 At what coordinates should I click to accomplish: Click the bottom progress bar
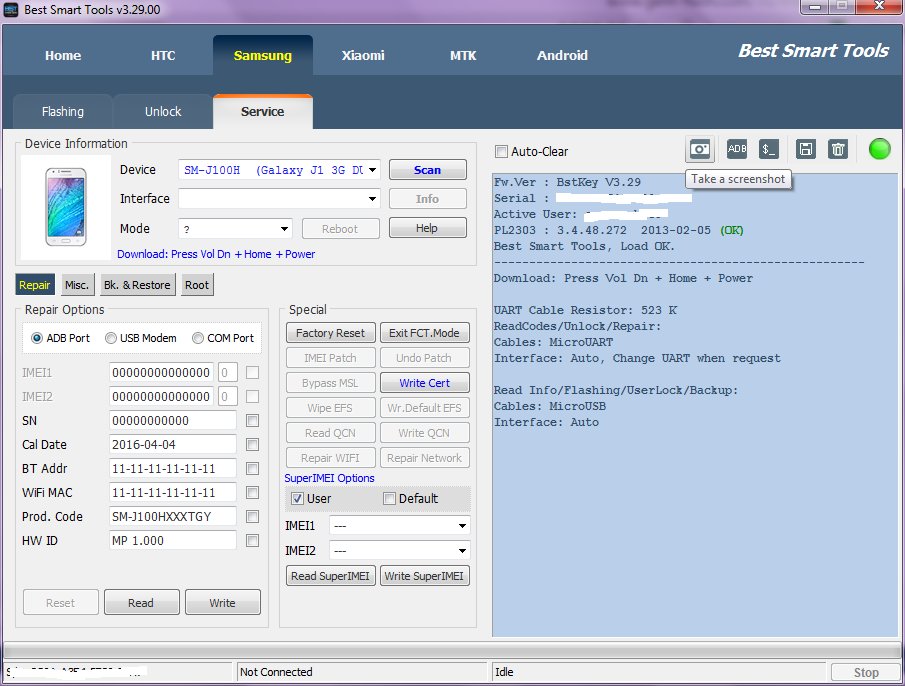[452, 651]
